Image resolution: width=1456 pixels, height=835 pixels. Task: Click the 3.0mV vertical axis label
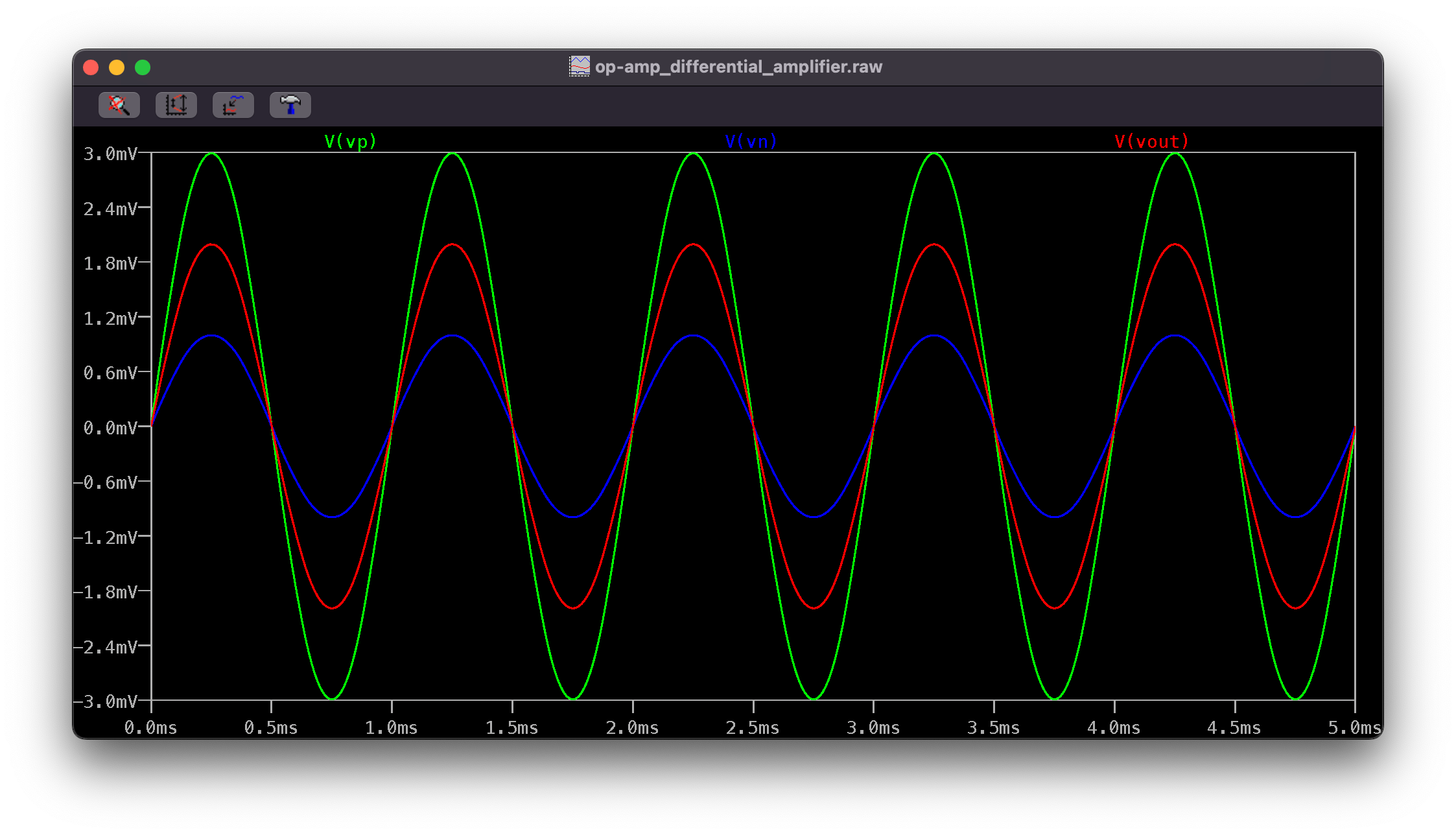[x=110, y=154]
